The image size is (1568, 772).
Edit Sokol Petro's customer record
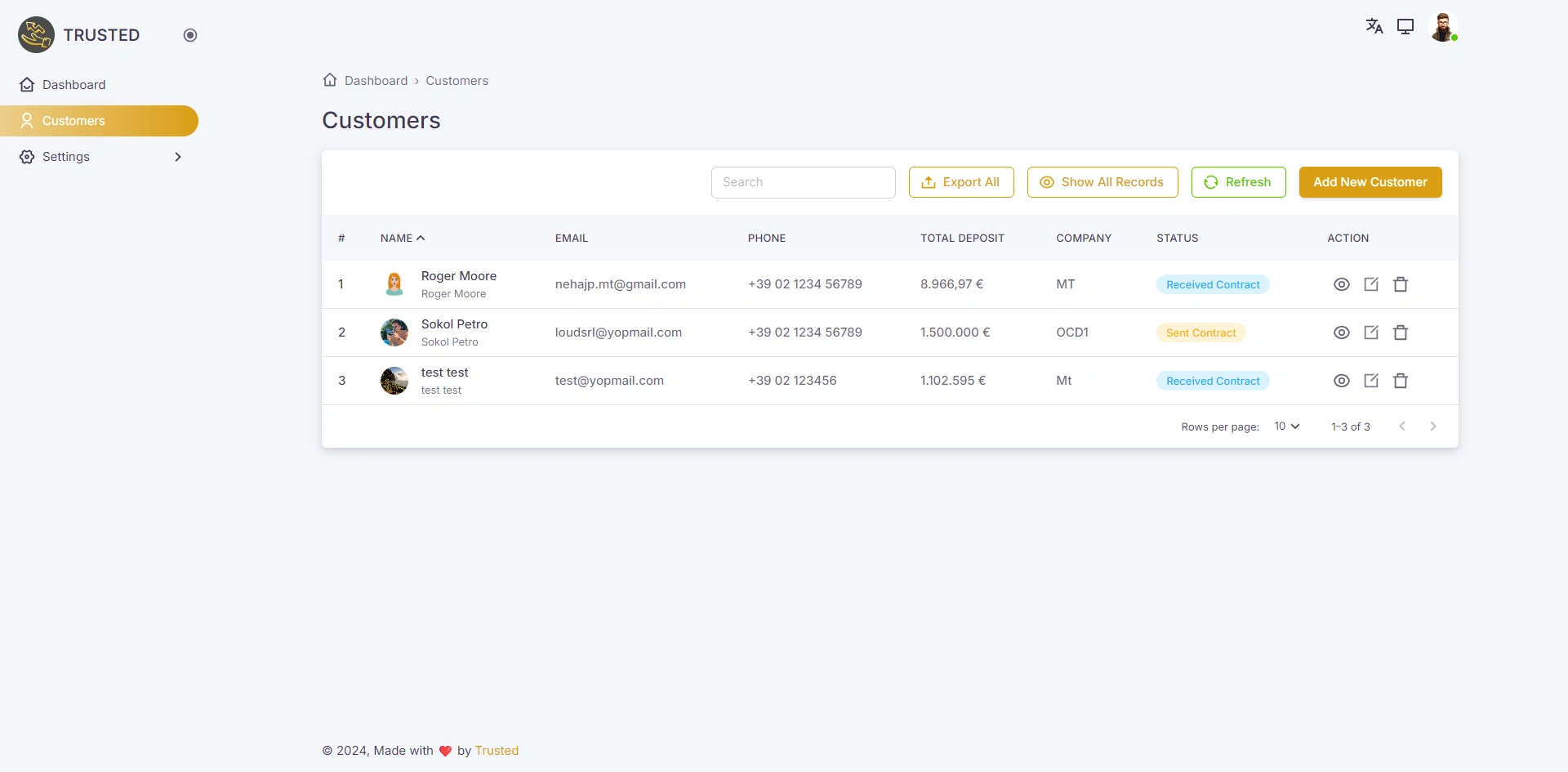pyautogui.click(x=1371, y=332)
